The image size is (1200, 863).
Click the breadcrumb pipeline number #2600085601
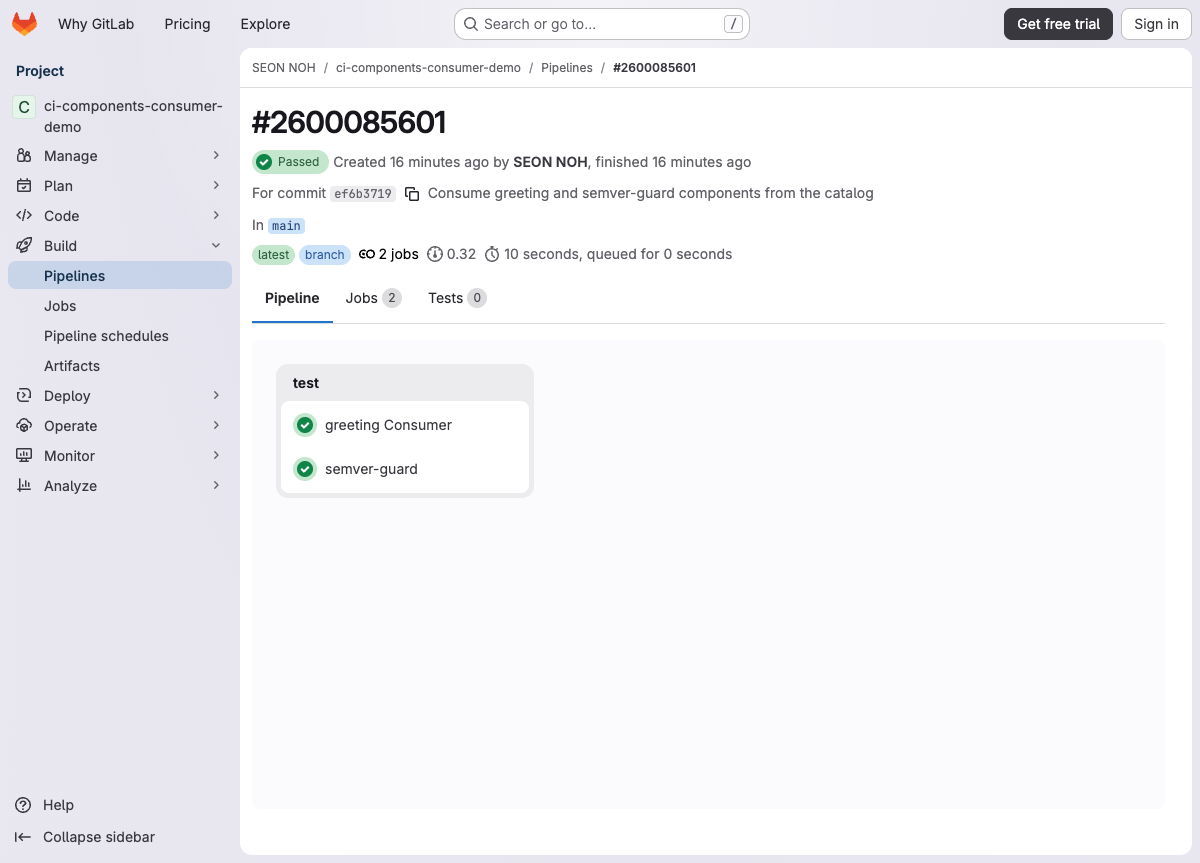[654, 68]
